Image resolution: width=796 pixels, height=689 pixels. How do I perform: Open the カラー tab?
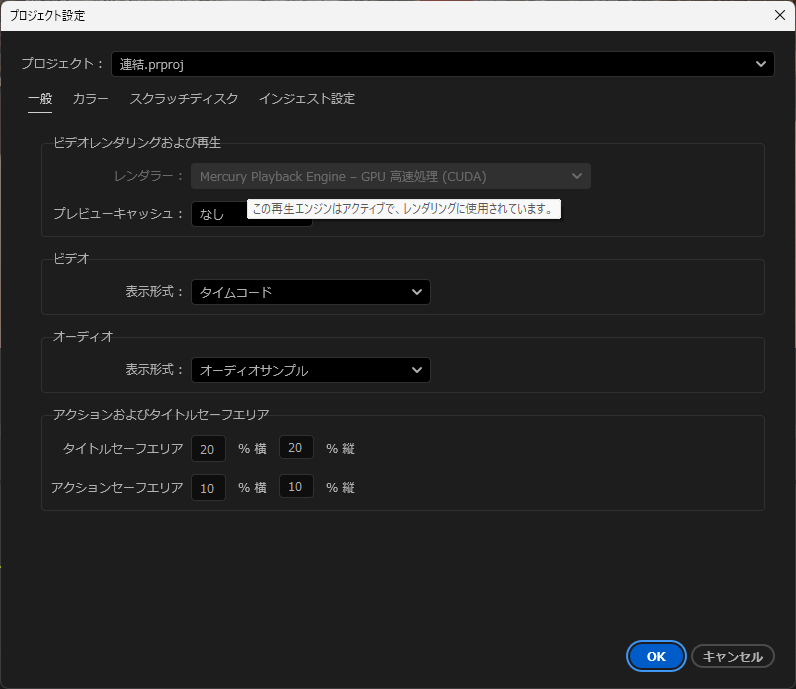click(x=91, y=99)
